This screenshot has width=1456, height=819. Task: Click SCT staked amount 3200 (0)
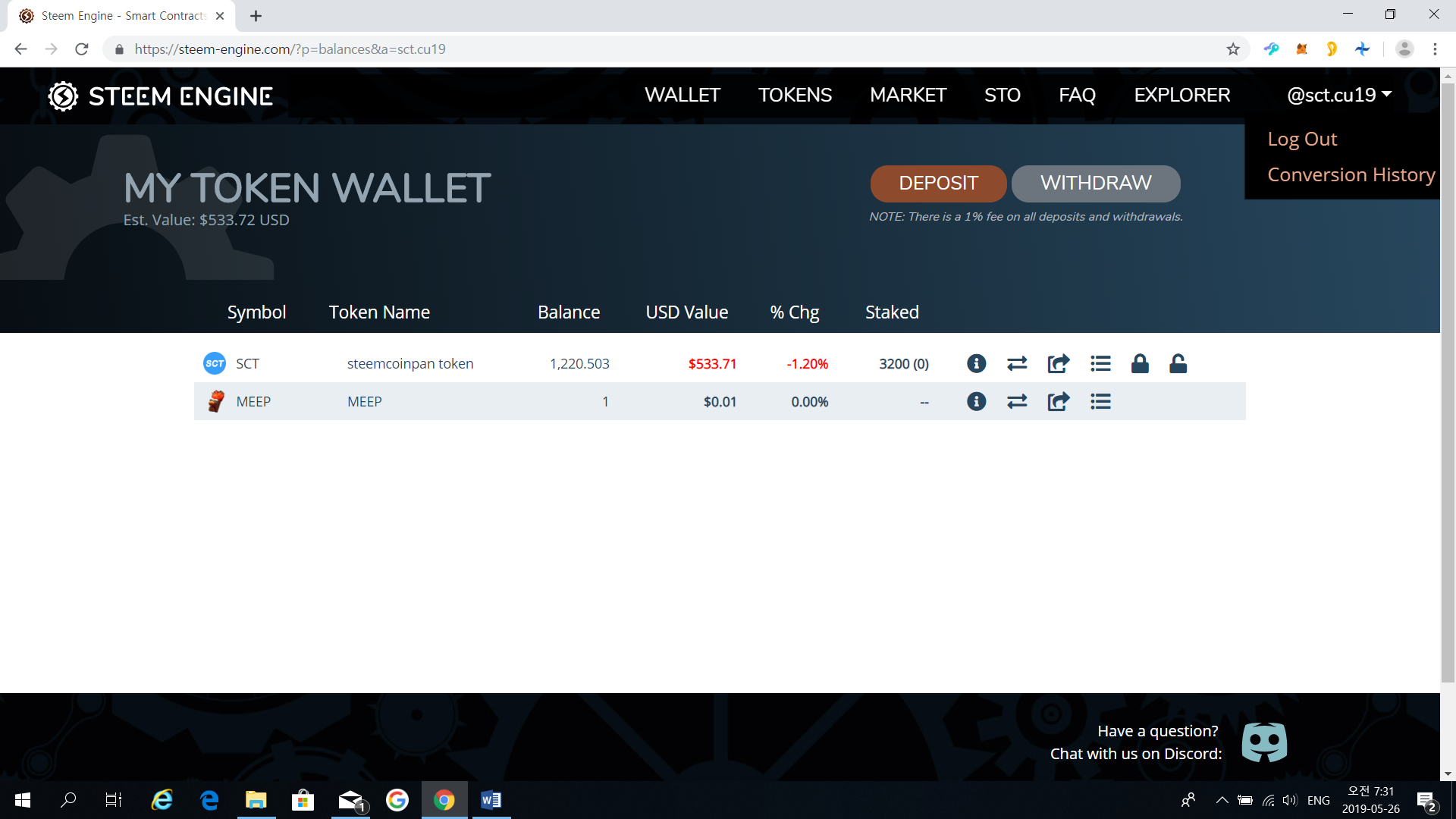pos(904,363)
